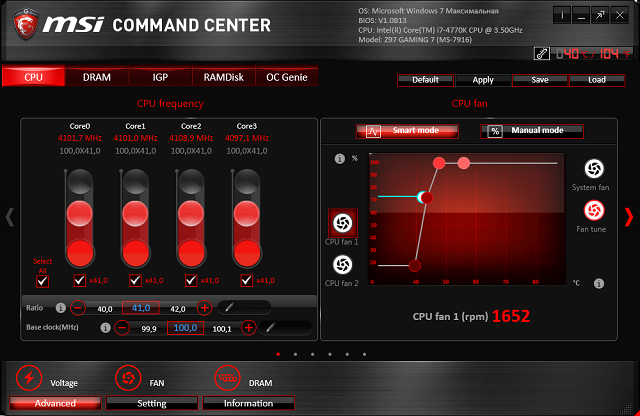Decrease Base clock with minus button
The height and width of the screenshot is (416, 640).
click(x=122, y=327)
